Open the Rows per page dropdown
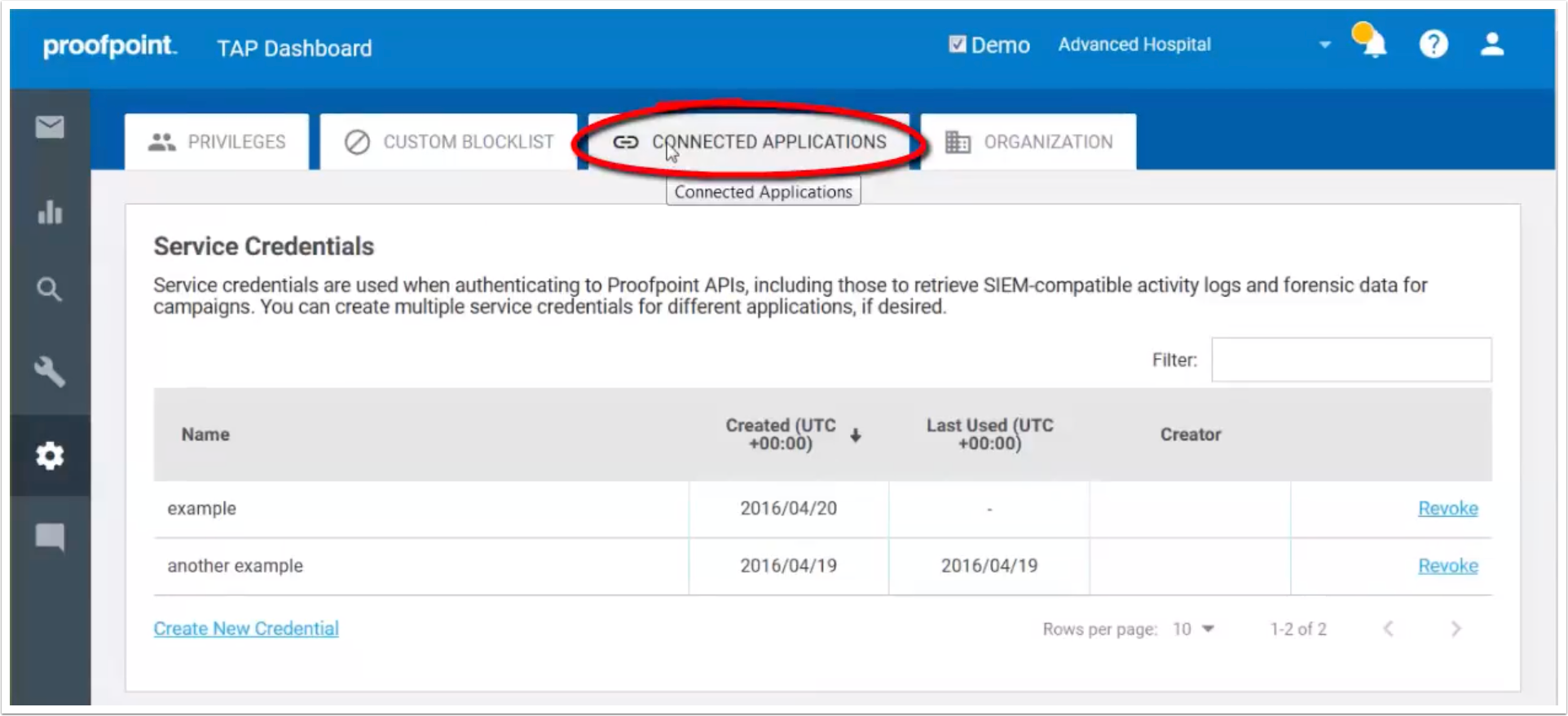 click(x=1194, y=629)
